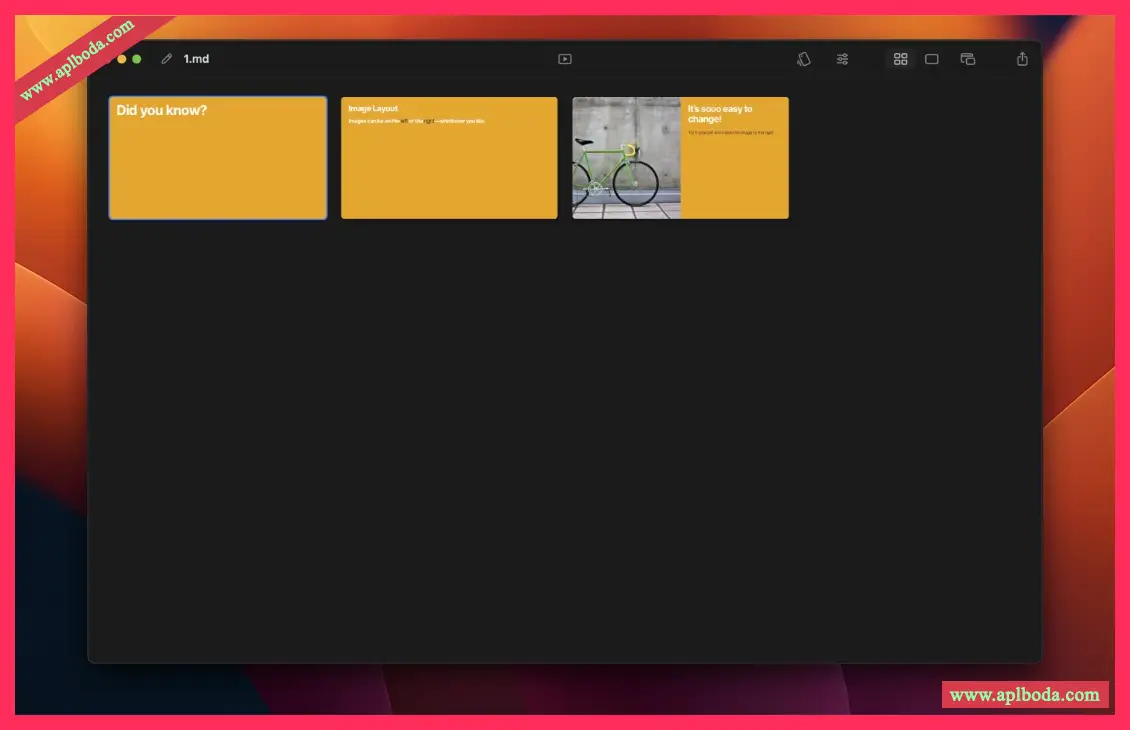Click the 'Did you know?' heading text
The image size is (1130, 730).
pos(162,110)
